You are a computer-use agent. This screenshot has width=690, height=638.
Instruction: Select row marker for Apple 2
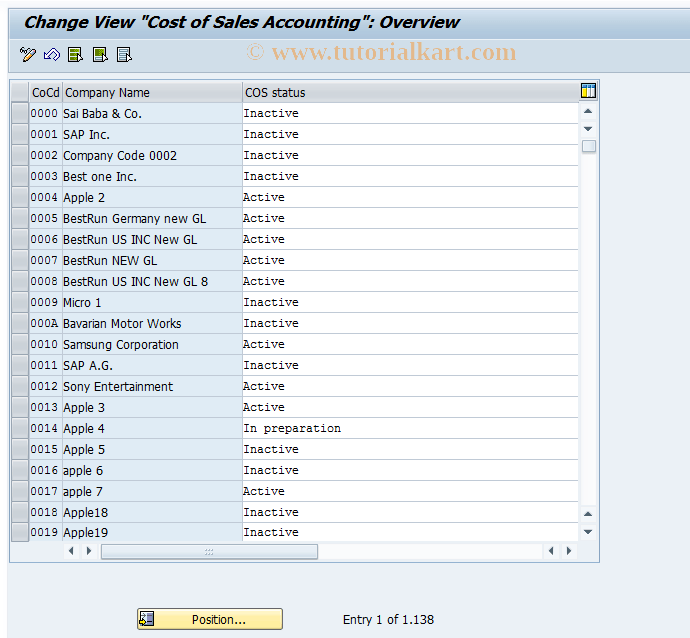pos(20,198)
